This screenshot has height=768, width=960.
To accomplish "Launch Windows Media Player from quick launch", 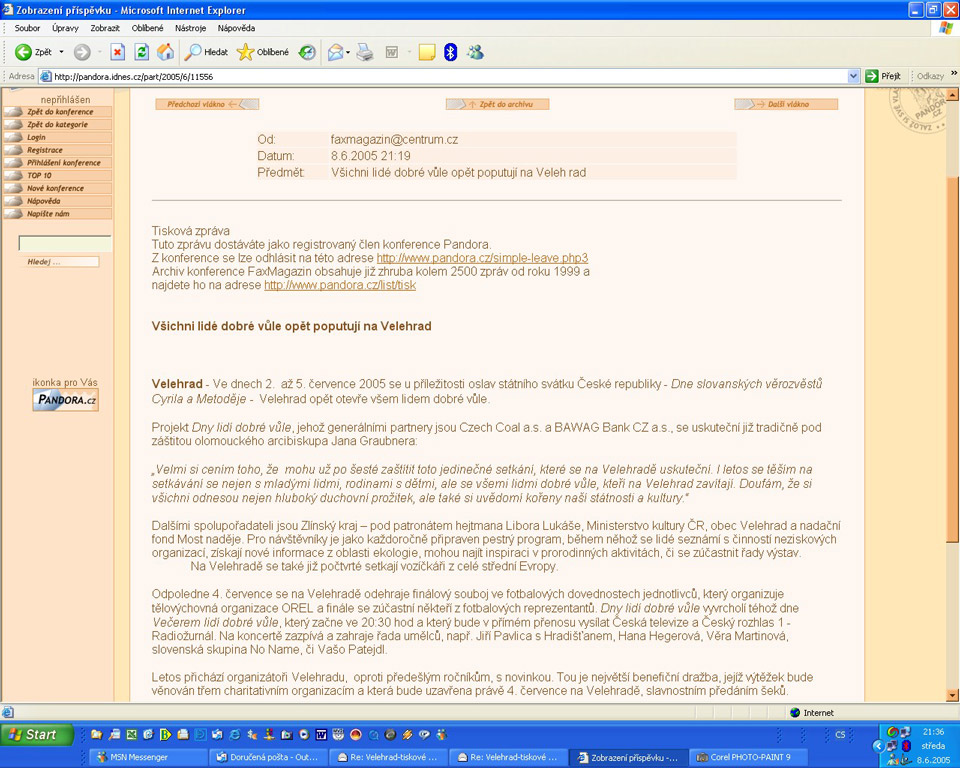I will coord(304,734).
